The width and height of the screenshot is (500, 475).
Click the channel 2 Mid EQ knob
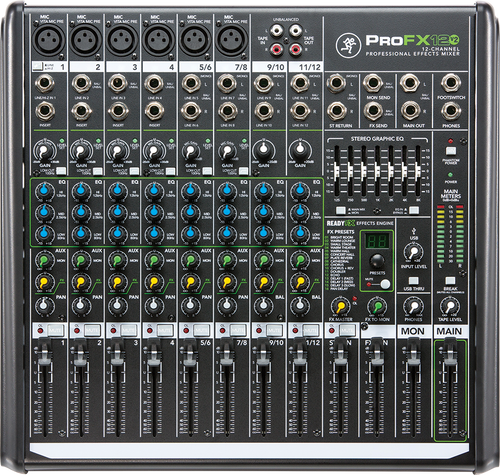pos(81,212)
